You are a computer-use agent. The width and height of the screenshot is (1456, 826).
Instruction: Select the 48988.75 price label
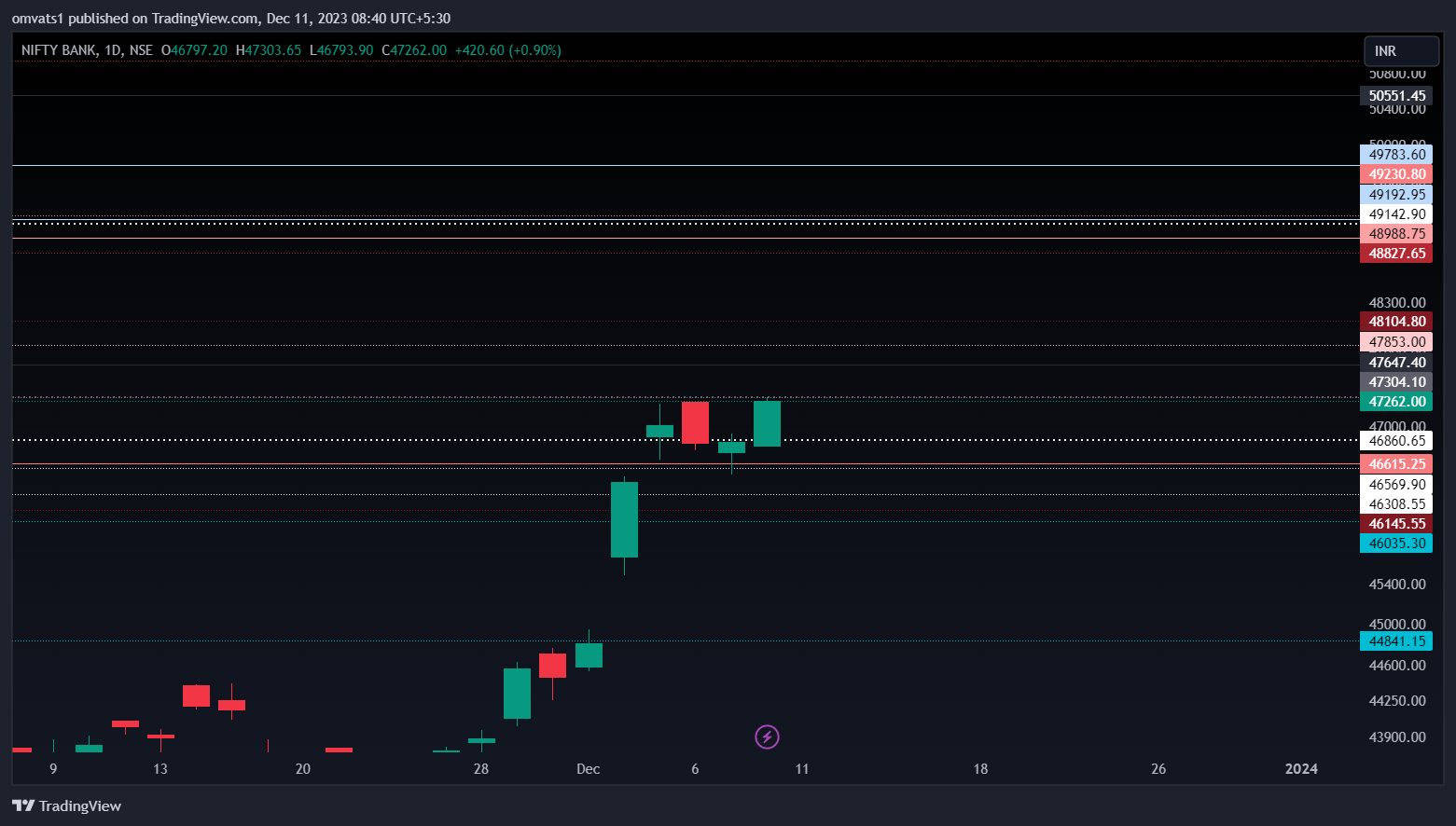[x=1396, y=234]
